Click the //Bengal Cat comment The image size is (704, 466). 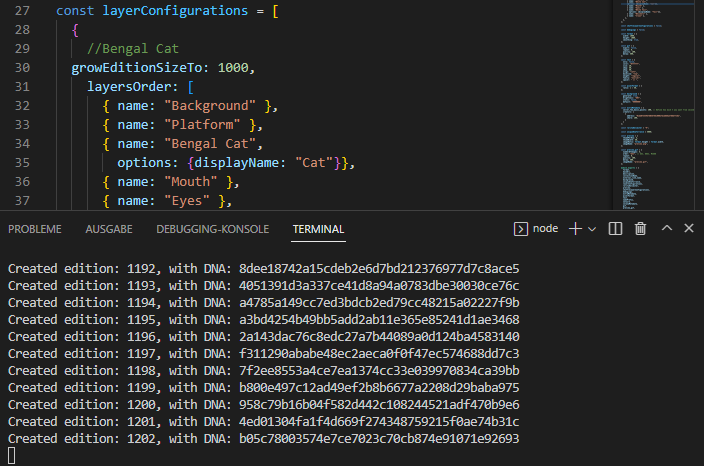[x=133, y=48]
